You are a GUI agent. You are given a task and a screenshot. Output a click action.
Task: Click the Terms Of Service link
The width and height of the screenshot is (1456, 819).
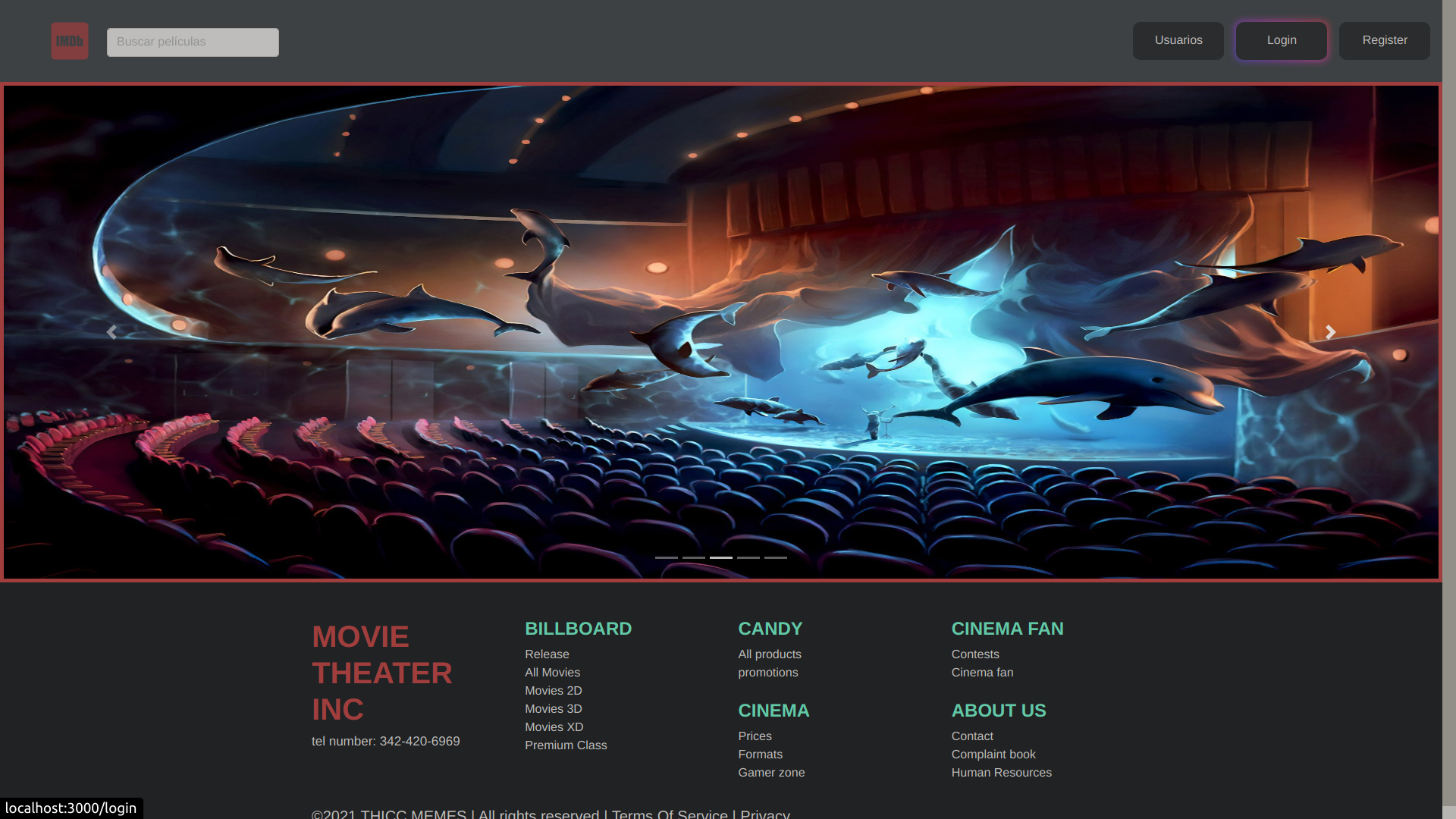[x=670, y=814]
